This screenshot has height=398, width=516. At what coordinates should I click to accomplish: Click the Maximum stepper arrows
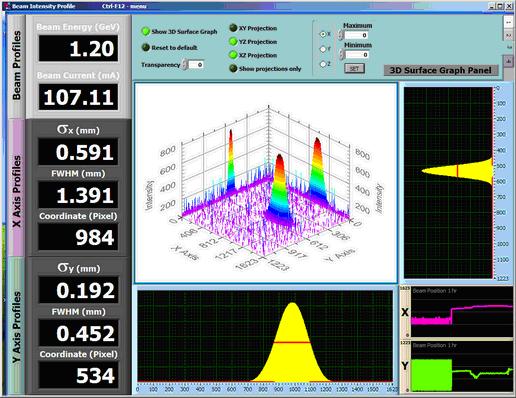(341, 35)
